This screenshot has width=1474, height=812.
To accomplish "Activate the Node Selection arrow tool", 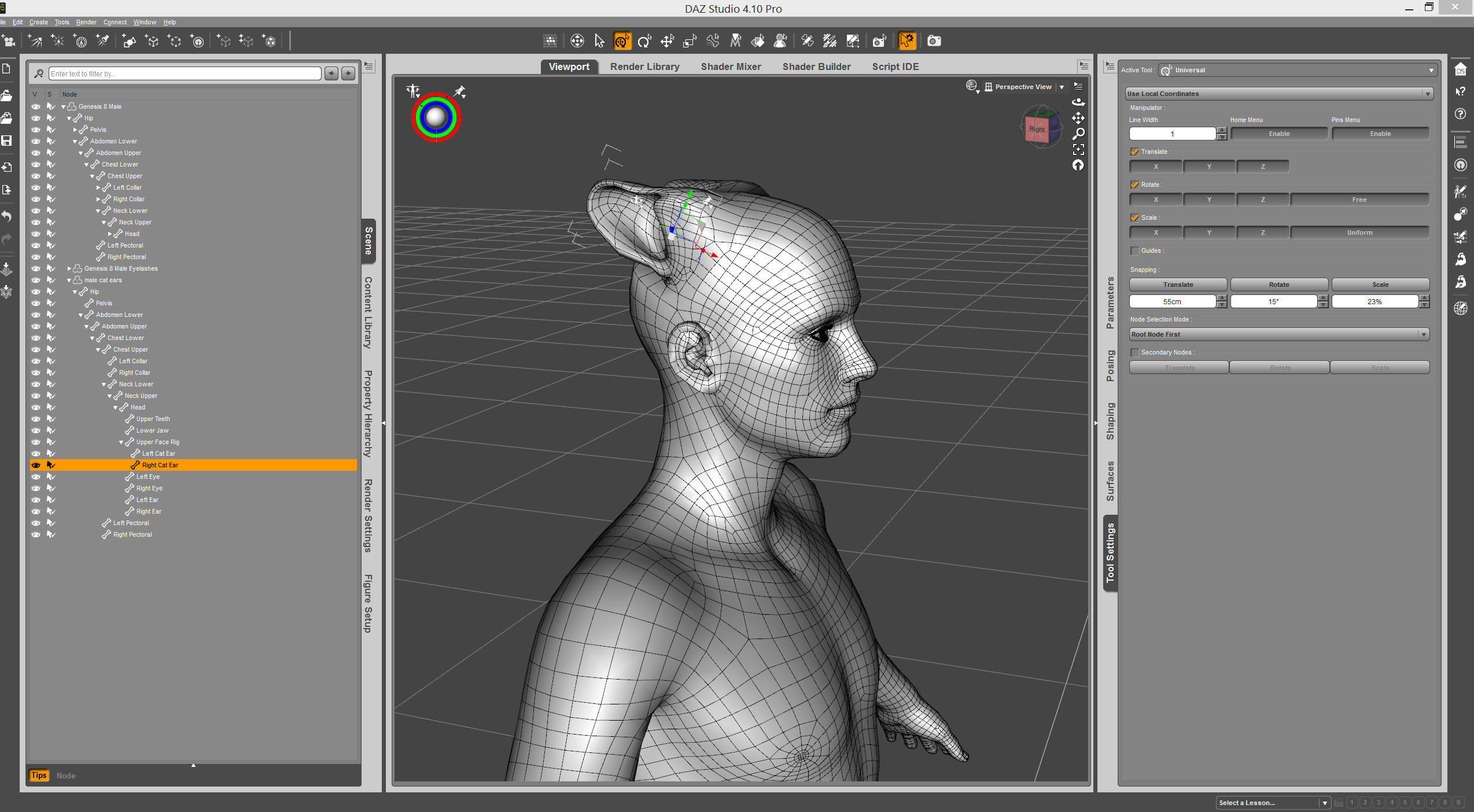I will click(x=599, y=41).
